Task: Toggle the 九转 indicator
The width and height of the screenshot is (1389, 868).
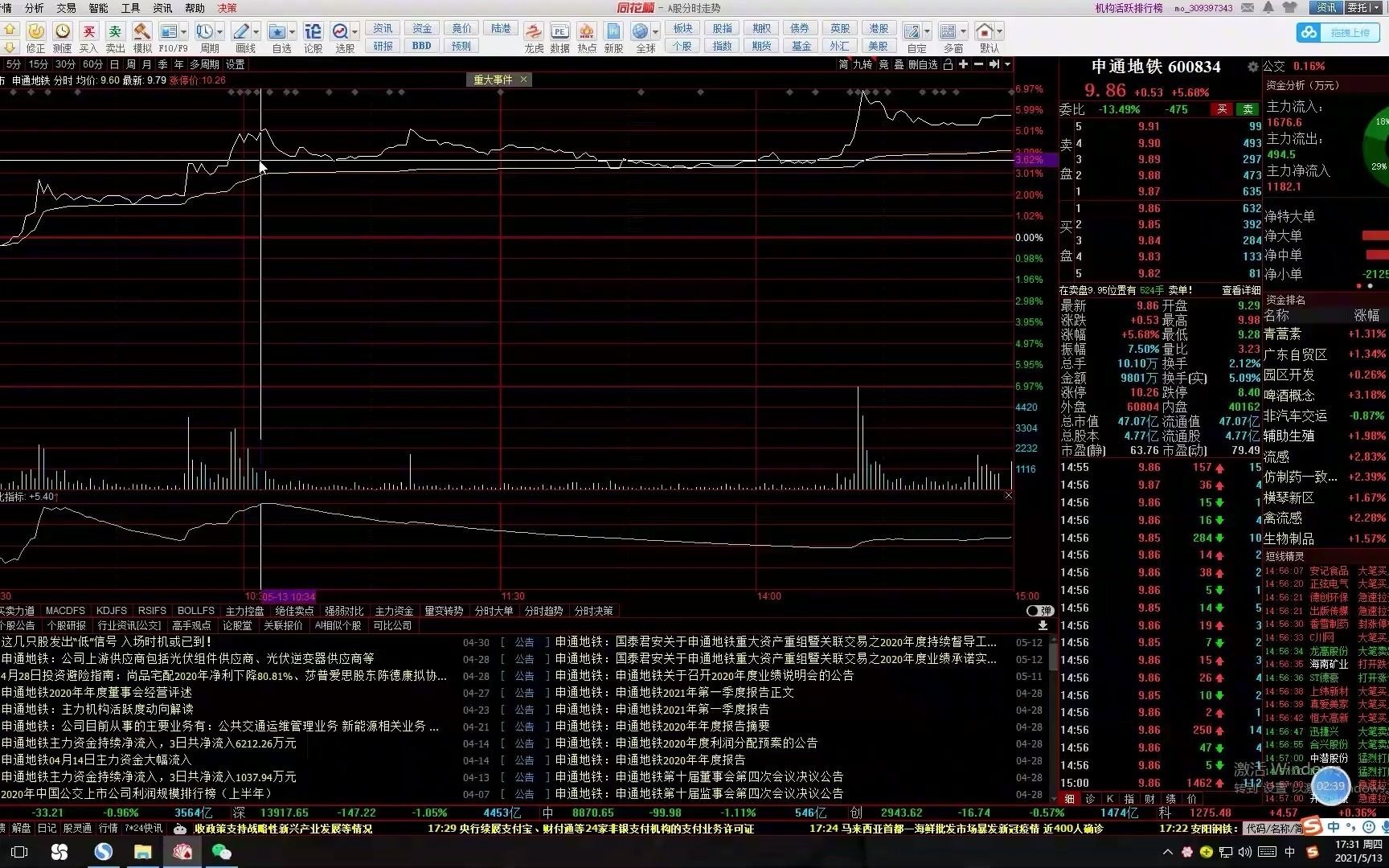Action: [x=862, y=64]
